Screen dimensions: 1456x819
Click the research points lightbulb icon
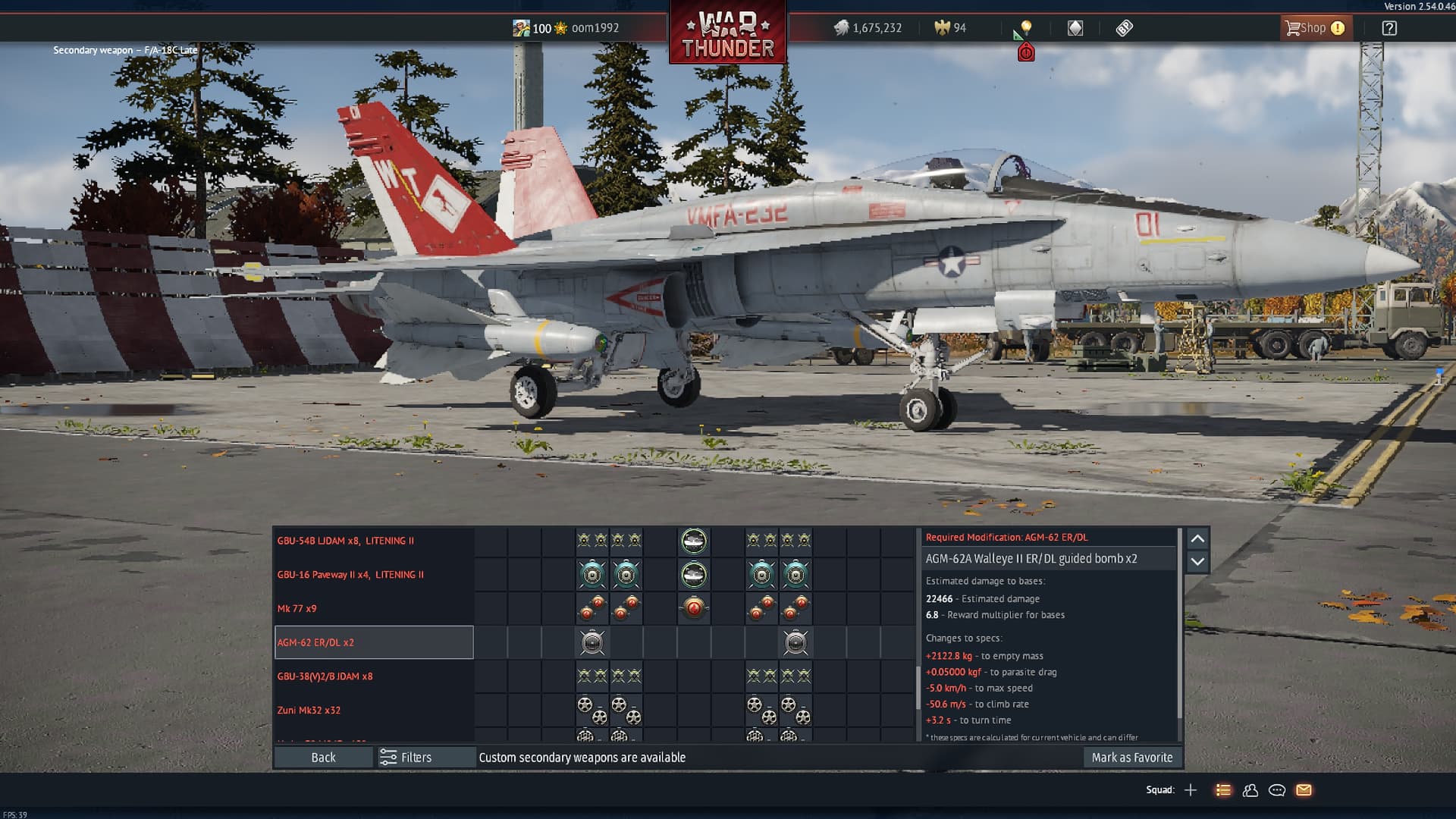tap(1025, 28)
